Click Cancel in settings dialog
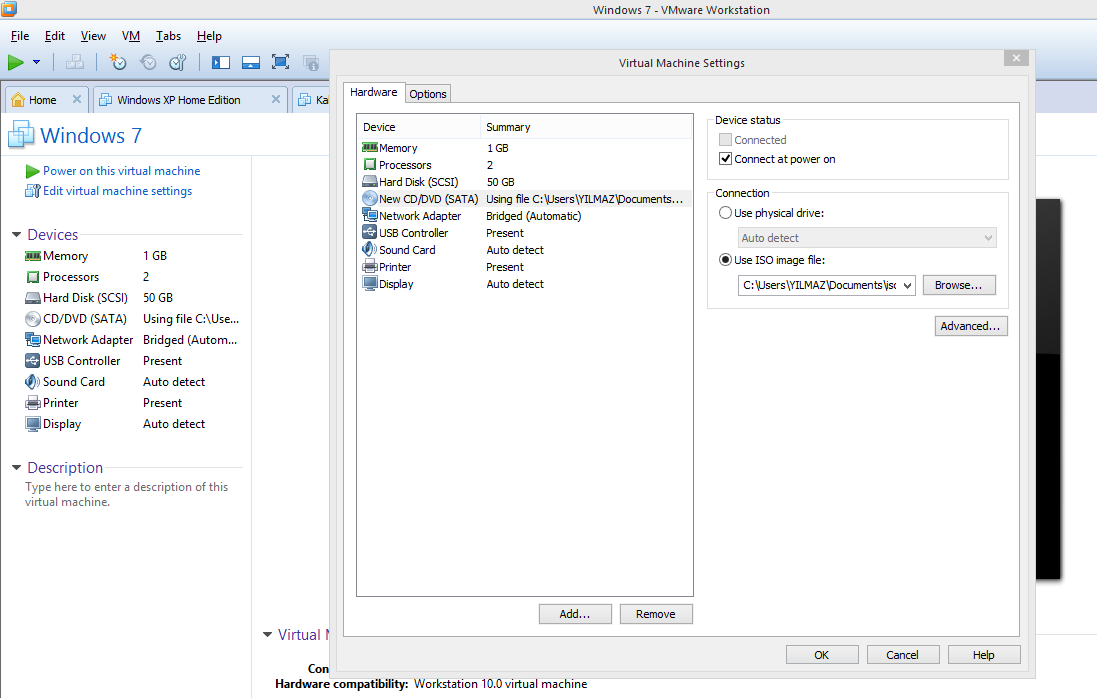Screen dimensions: 1097x698 pos(903,655)
